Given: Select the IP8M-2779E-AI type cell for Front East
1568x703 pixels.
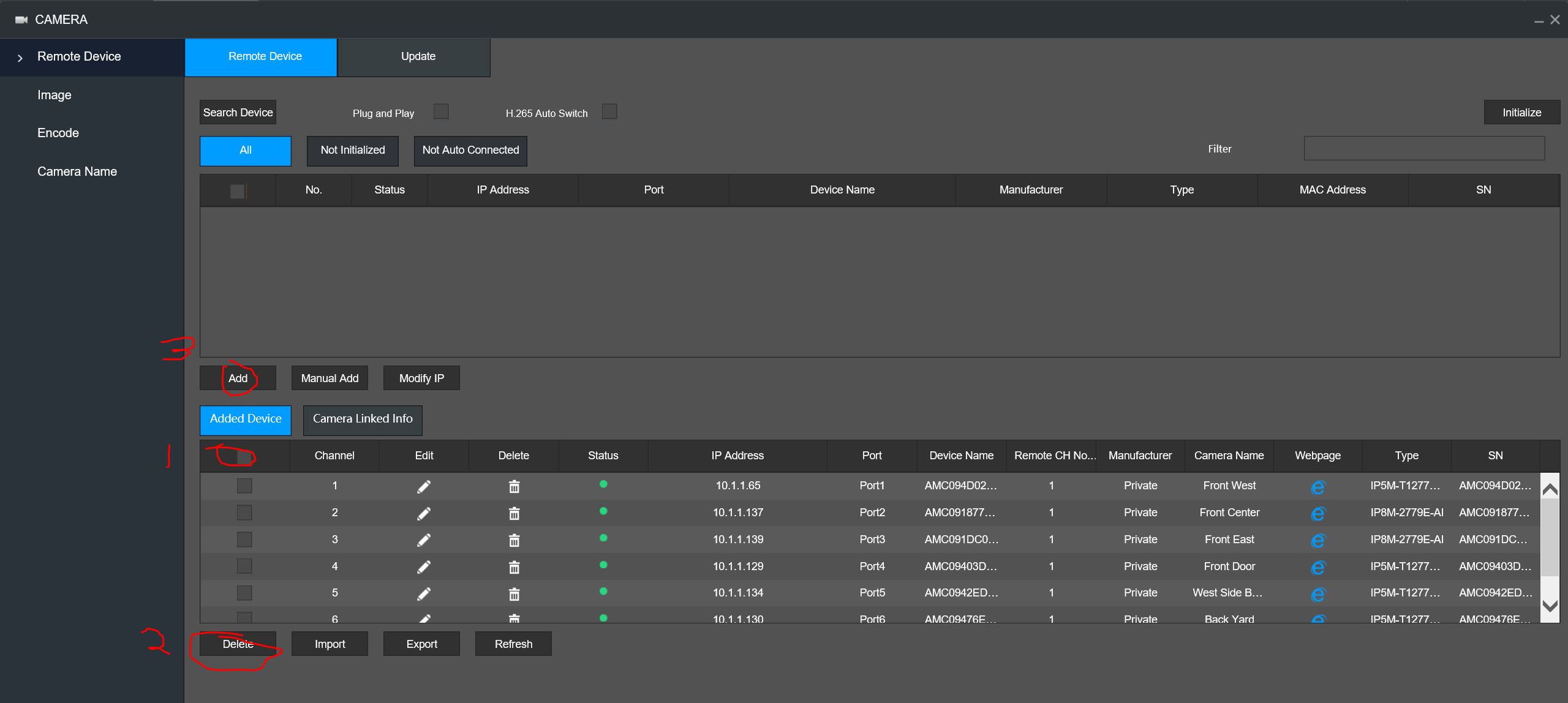Looking at the screenshot, I should 1407,539.
